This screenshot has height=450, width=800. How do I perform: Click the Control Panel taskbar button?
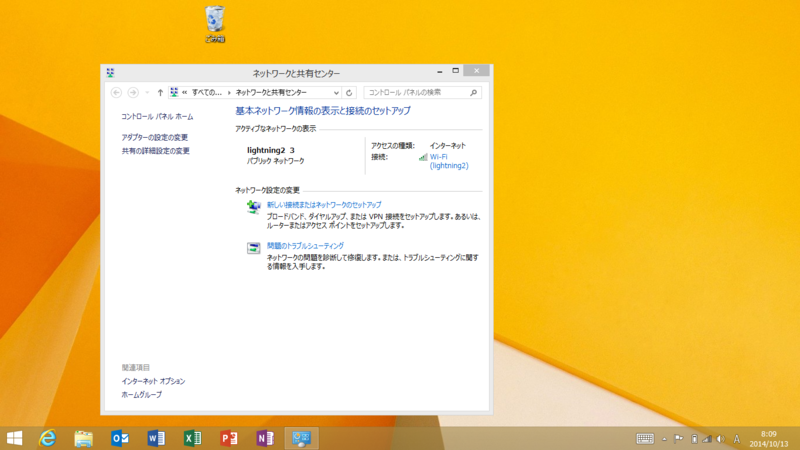pos(301,438)
